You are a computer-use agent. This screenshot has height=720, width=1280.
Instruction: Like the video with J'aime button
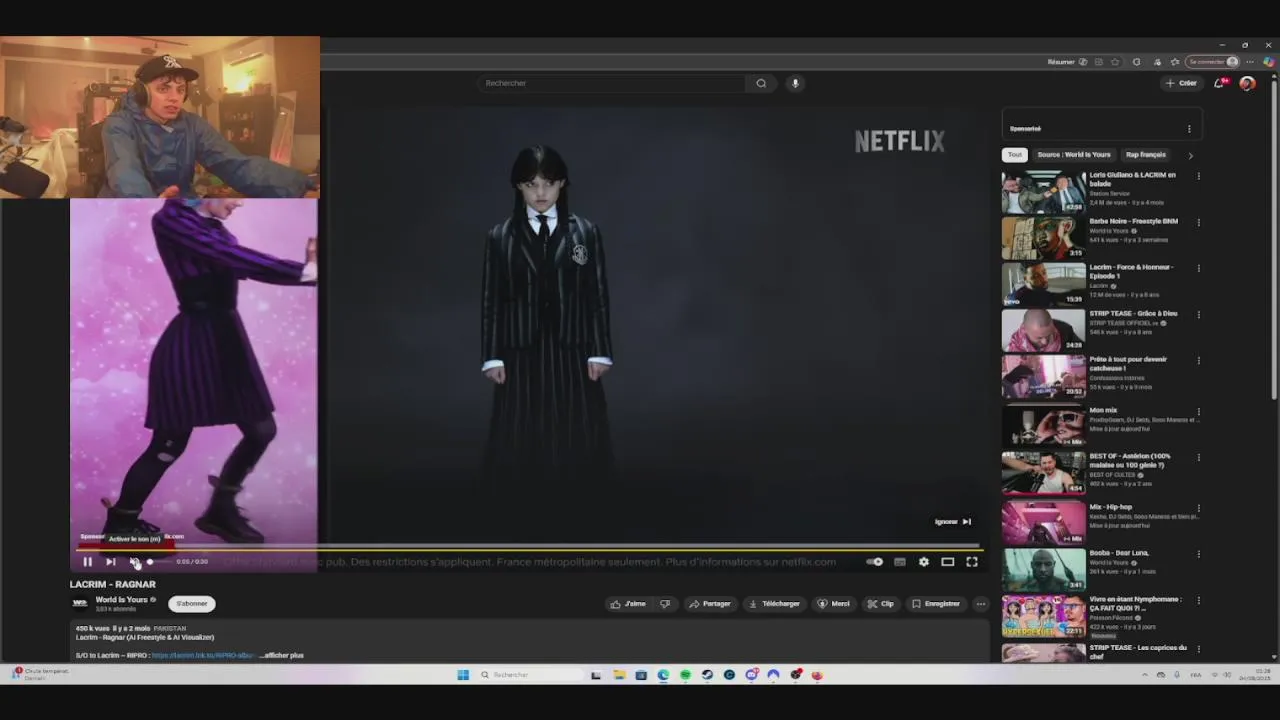click(x=629, y=604)
